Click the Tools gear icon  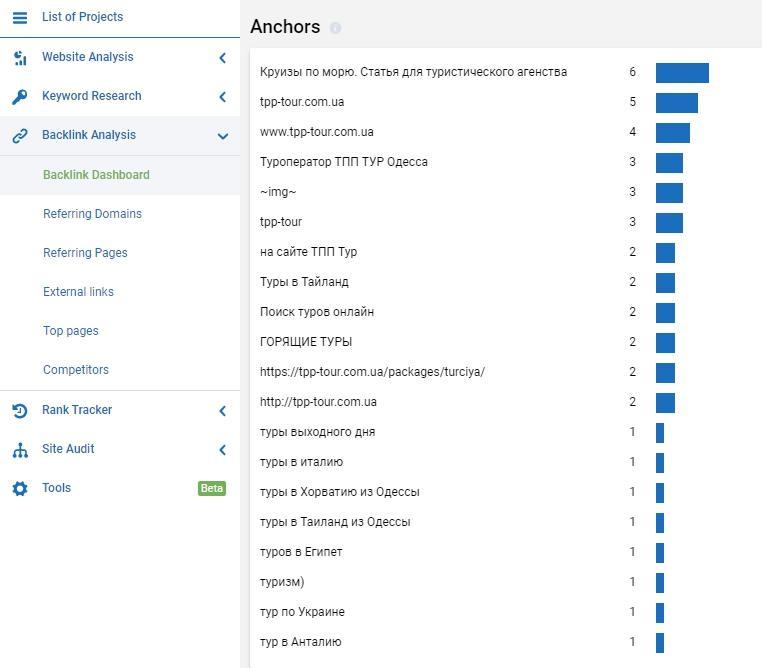(x=20, y=488)
